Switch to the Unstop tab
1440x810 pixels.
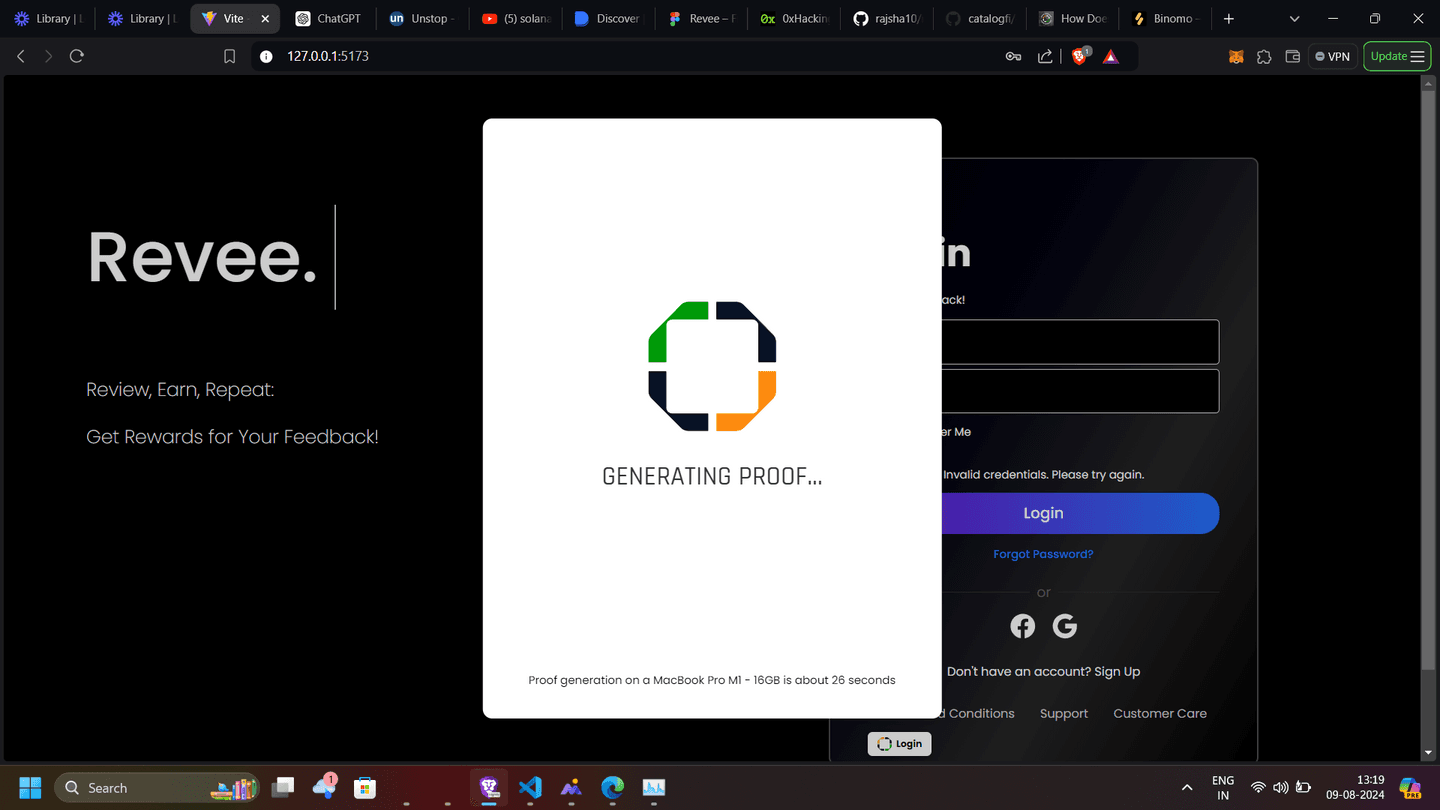422,19
